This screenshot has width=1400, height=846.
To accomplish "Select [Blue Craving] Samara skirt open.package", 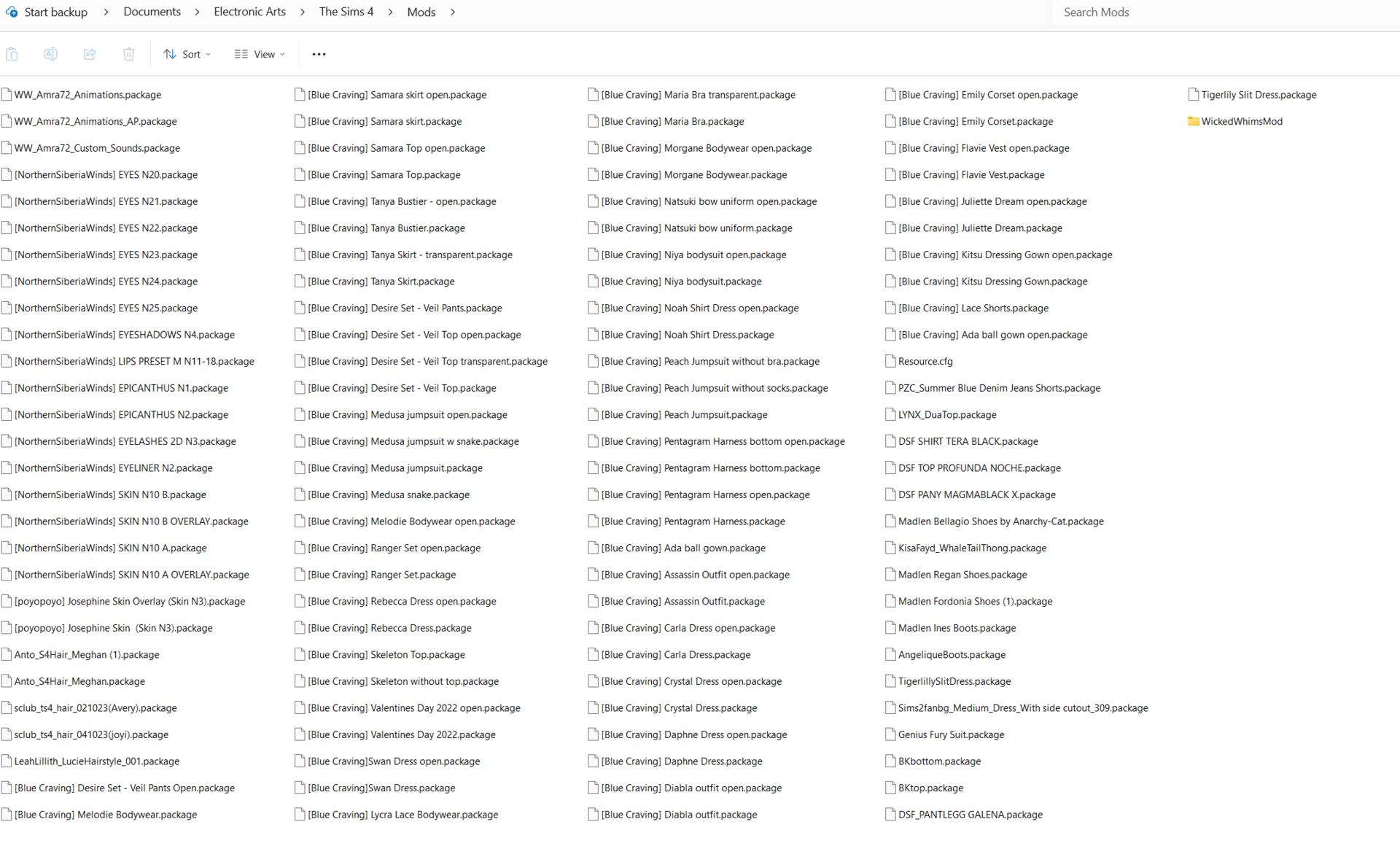I will pos(390,94).
